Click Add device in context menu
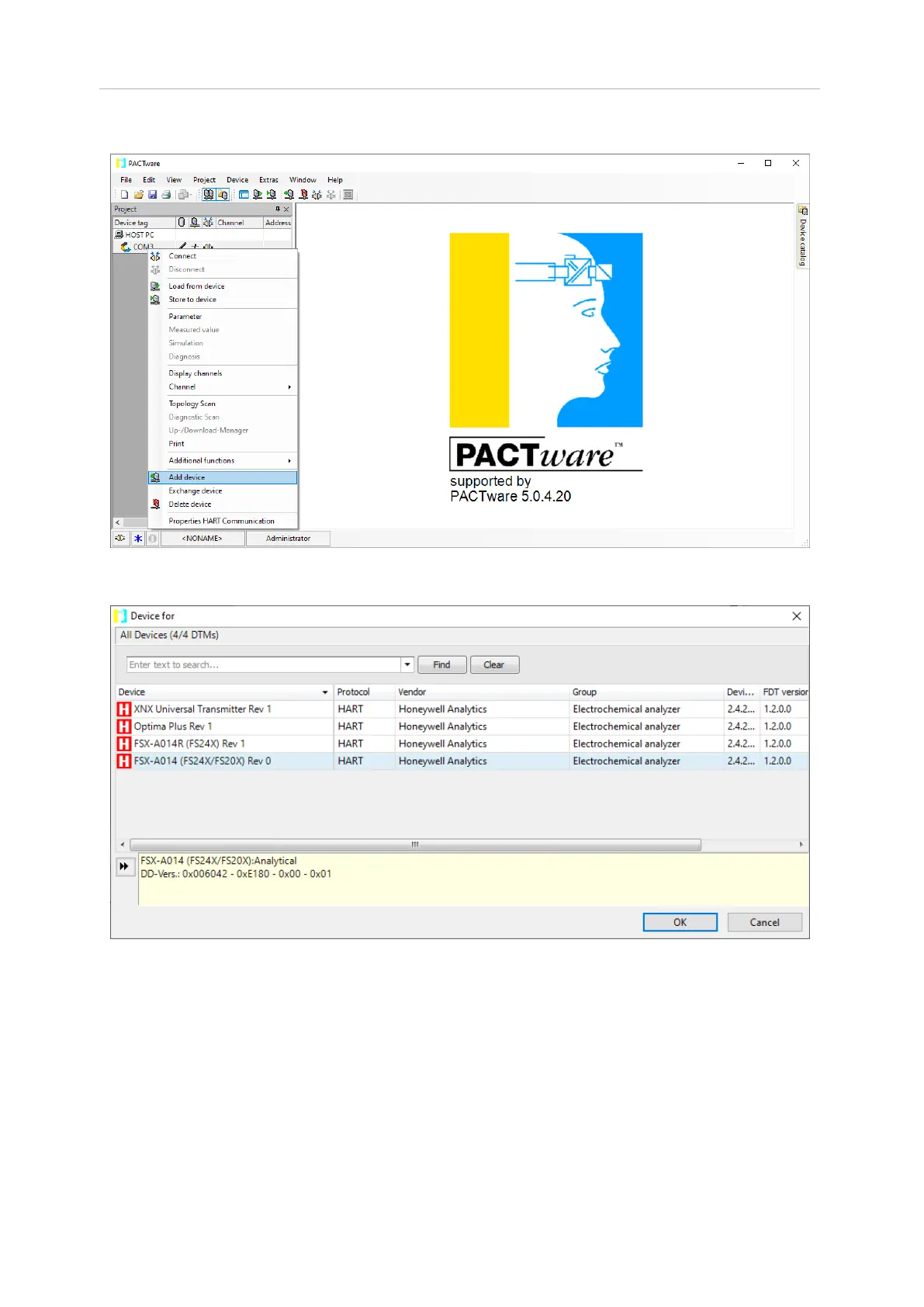 [223, 477]
